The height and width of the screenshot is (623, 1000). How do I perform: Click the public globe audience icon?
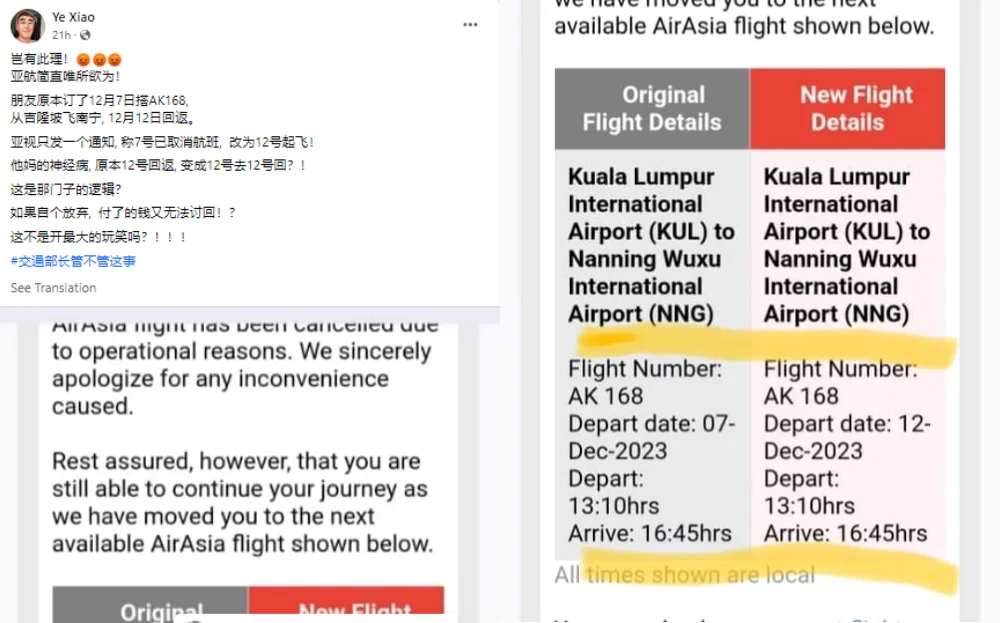[x=85, y=35]
